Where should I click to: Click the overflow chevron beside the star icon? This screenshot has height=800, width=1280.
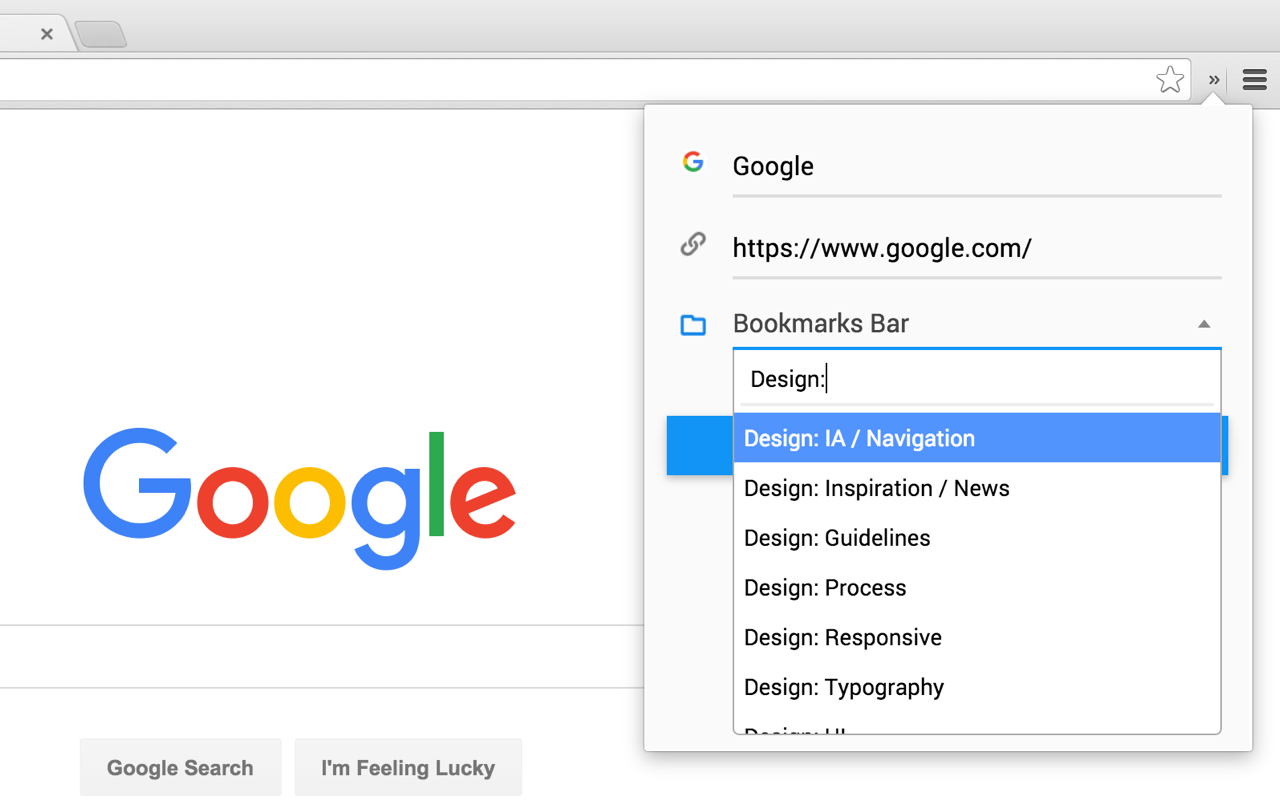pyautogui.click(x=1213, y=80)
